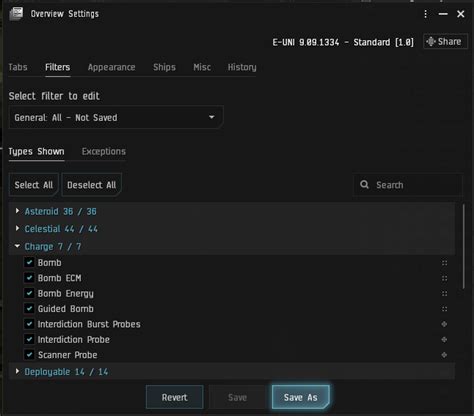The height and width of the screenshot is (416, 474).
Task: Click the magnifier icon in Search
Action: 365,185
